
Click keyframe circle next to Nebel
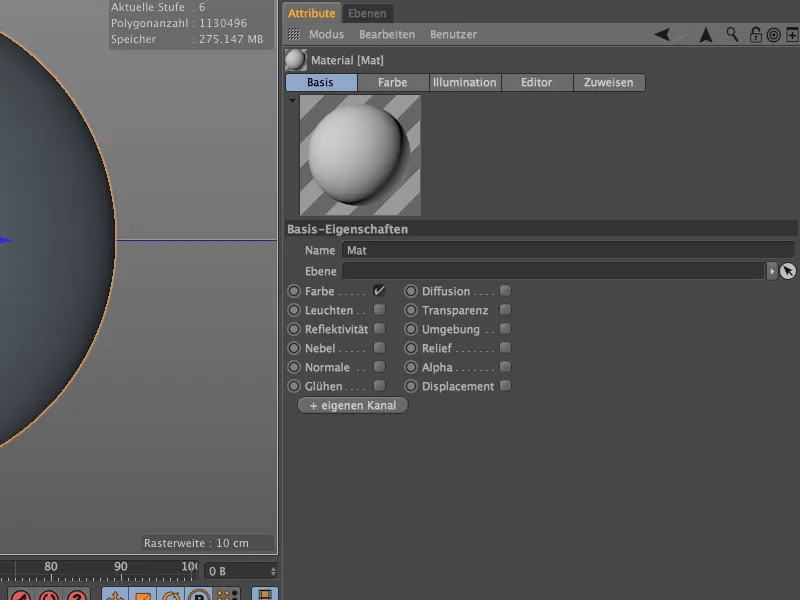pos(294,348)
